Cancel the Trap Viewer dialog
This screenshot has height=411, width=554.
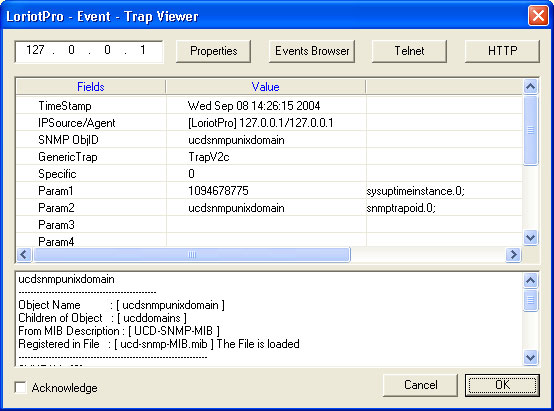click(x=420, y=385)
